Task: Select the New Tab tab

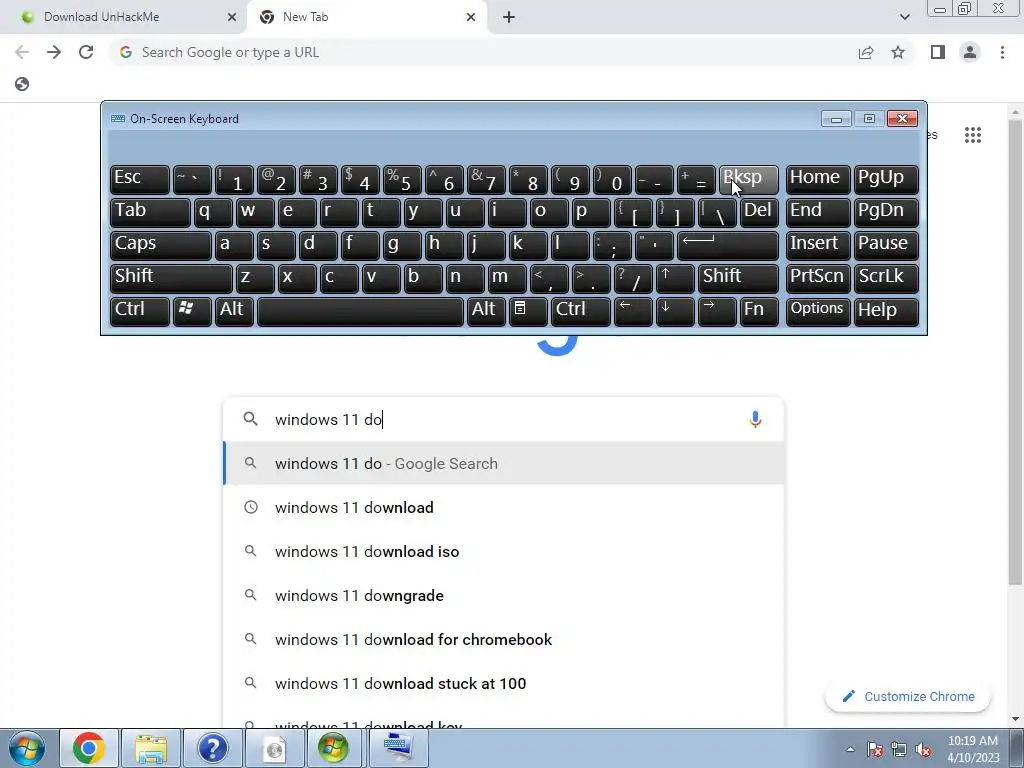Action: 367,17
